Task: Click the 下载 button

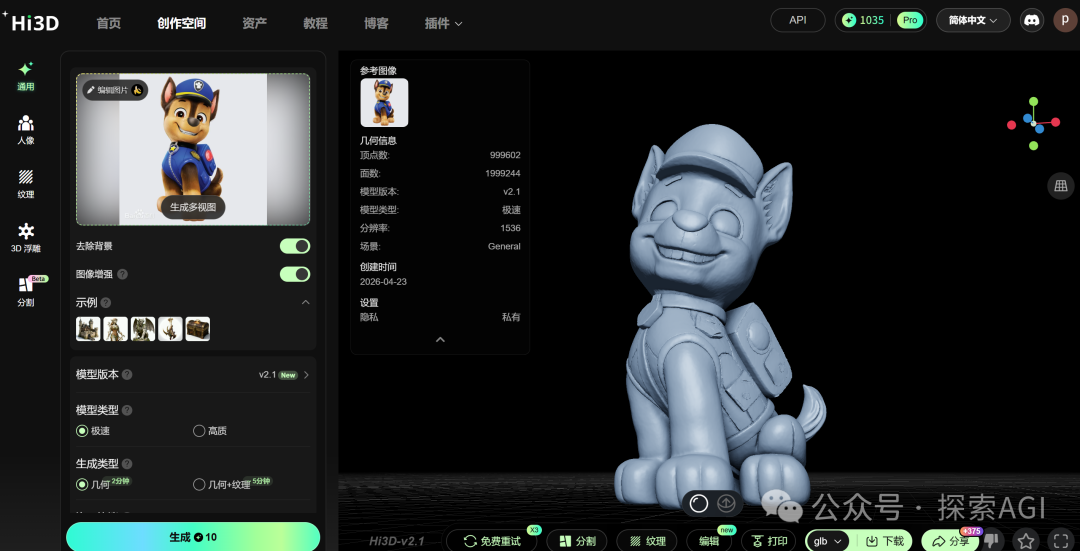Action: (x=884, y=541)
